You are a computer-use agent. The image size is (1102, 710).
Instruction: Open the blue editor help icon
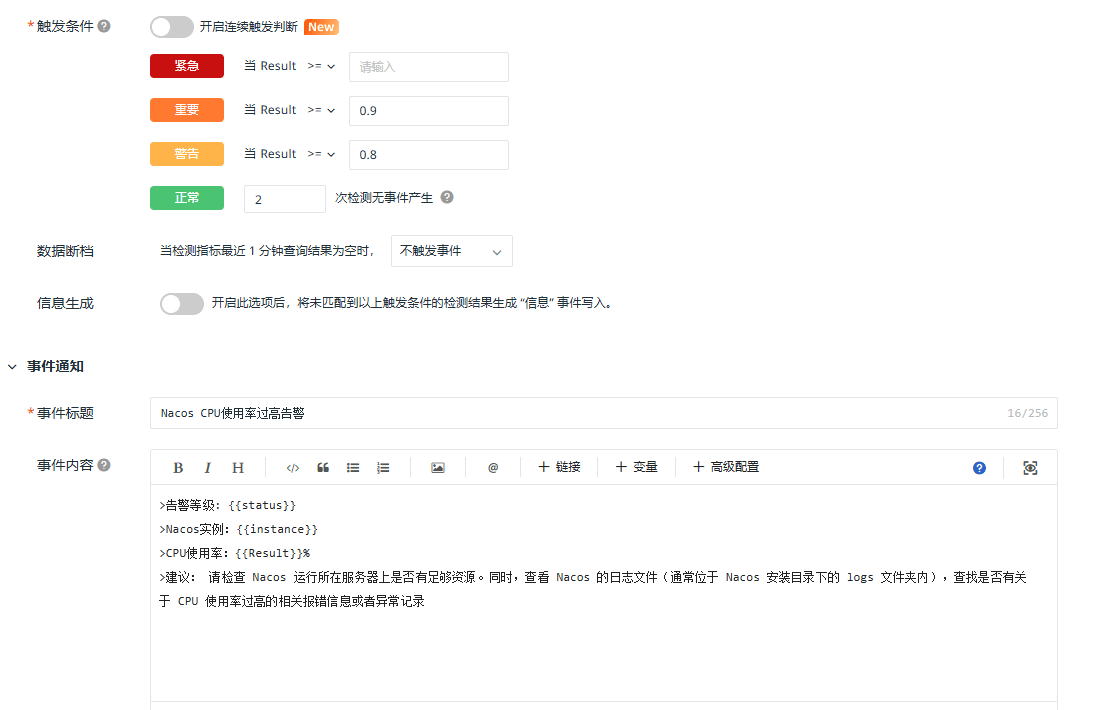[x=979, y=468]
